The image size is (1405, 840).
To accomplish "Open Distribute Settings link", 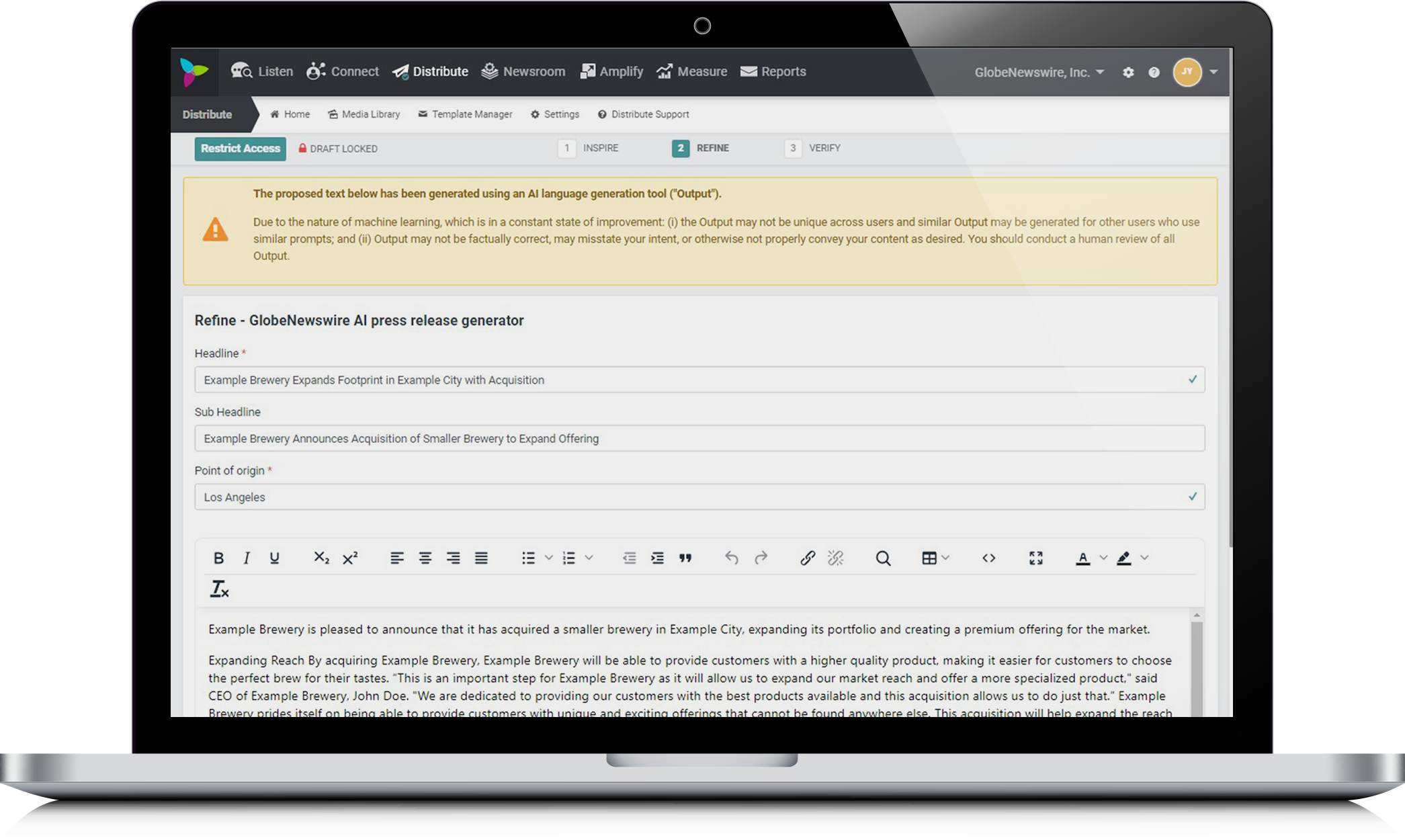I will [555, 114].
